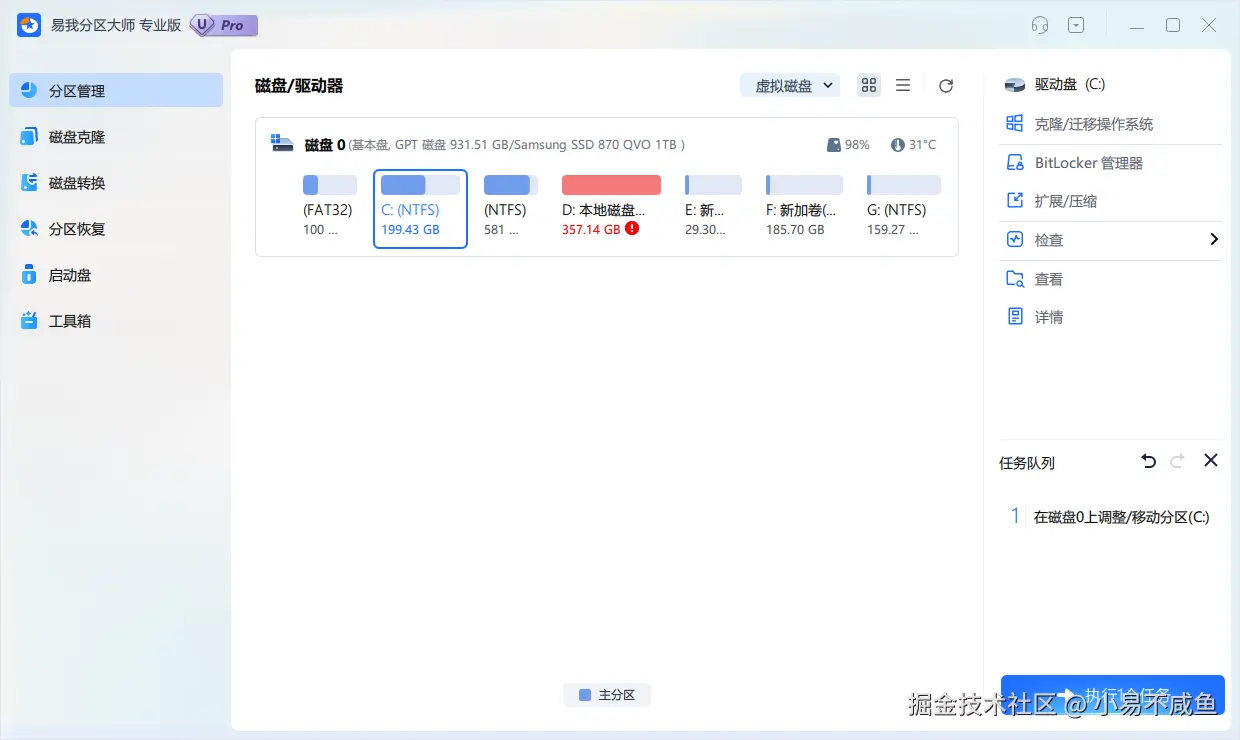
Task: Click 执行任务 button
Action: pyautogui.click(x=1113, y=694)
